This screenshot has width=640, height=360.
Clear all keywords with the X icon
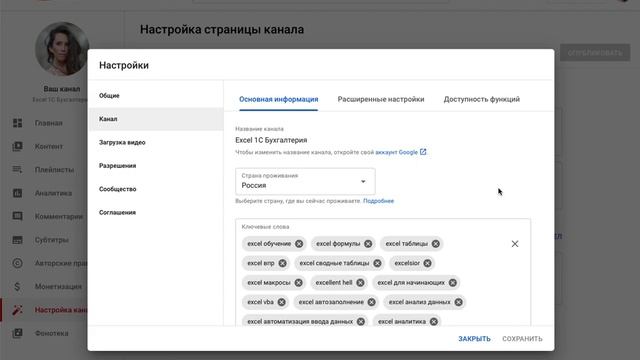(x=515, y=244)
